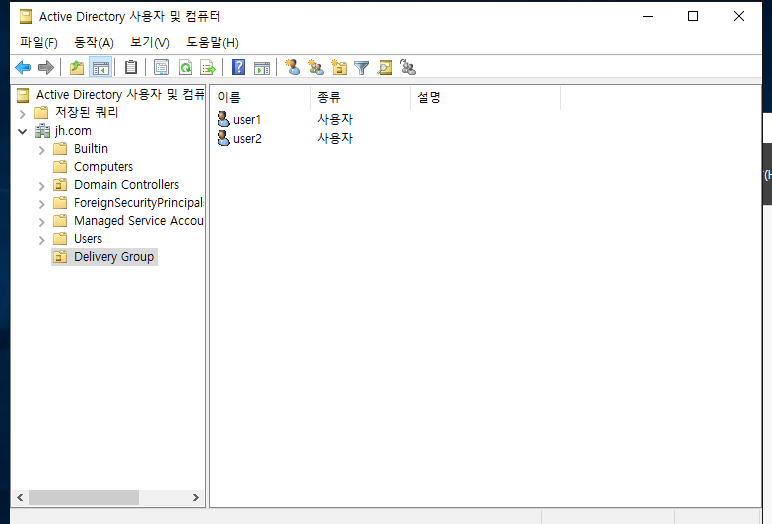The image size is (772, 524).
Task: Create new organizational unit folder icon
Action: coord(339,67)
